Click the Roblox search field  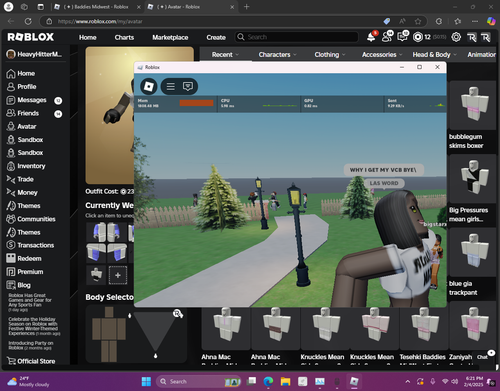point(297,37)
